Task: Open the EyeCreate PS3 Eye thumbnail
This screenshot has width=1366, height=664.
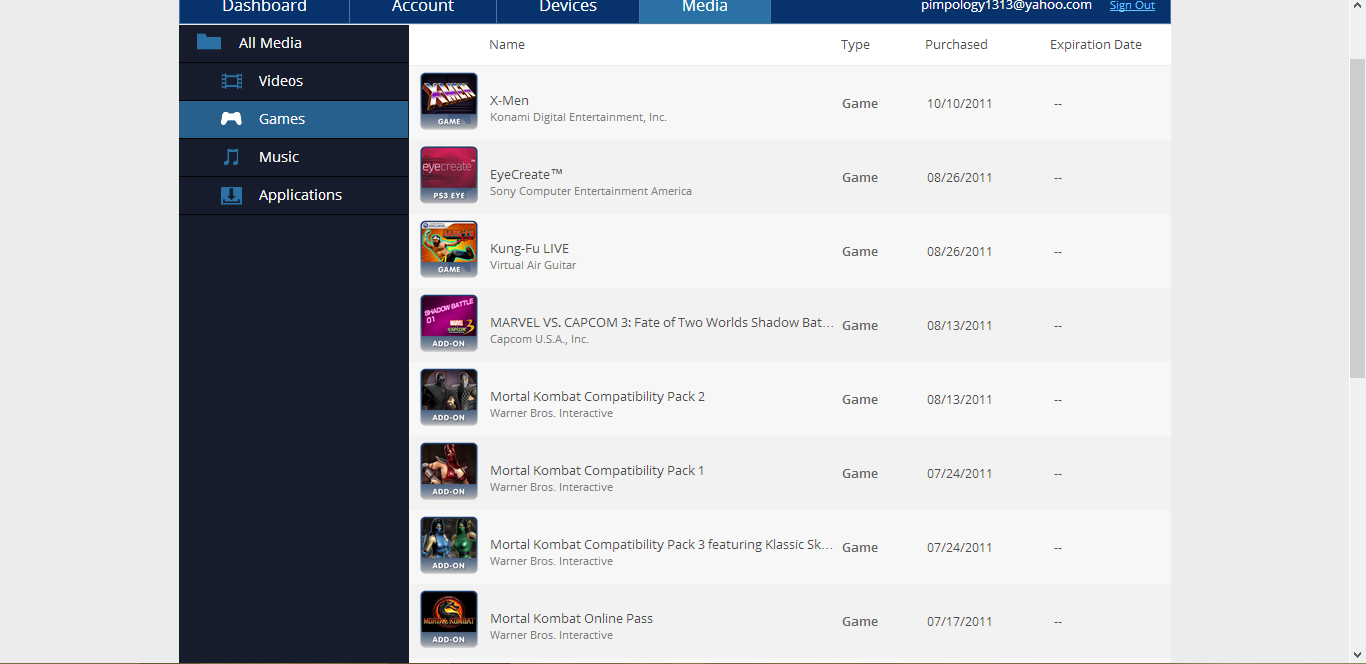Action: point(449,175)
